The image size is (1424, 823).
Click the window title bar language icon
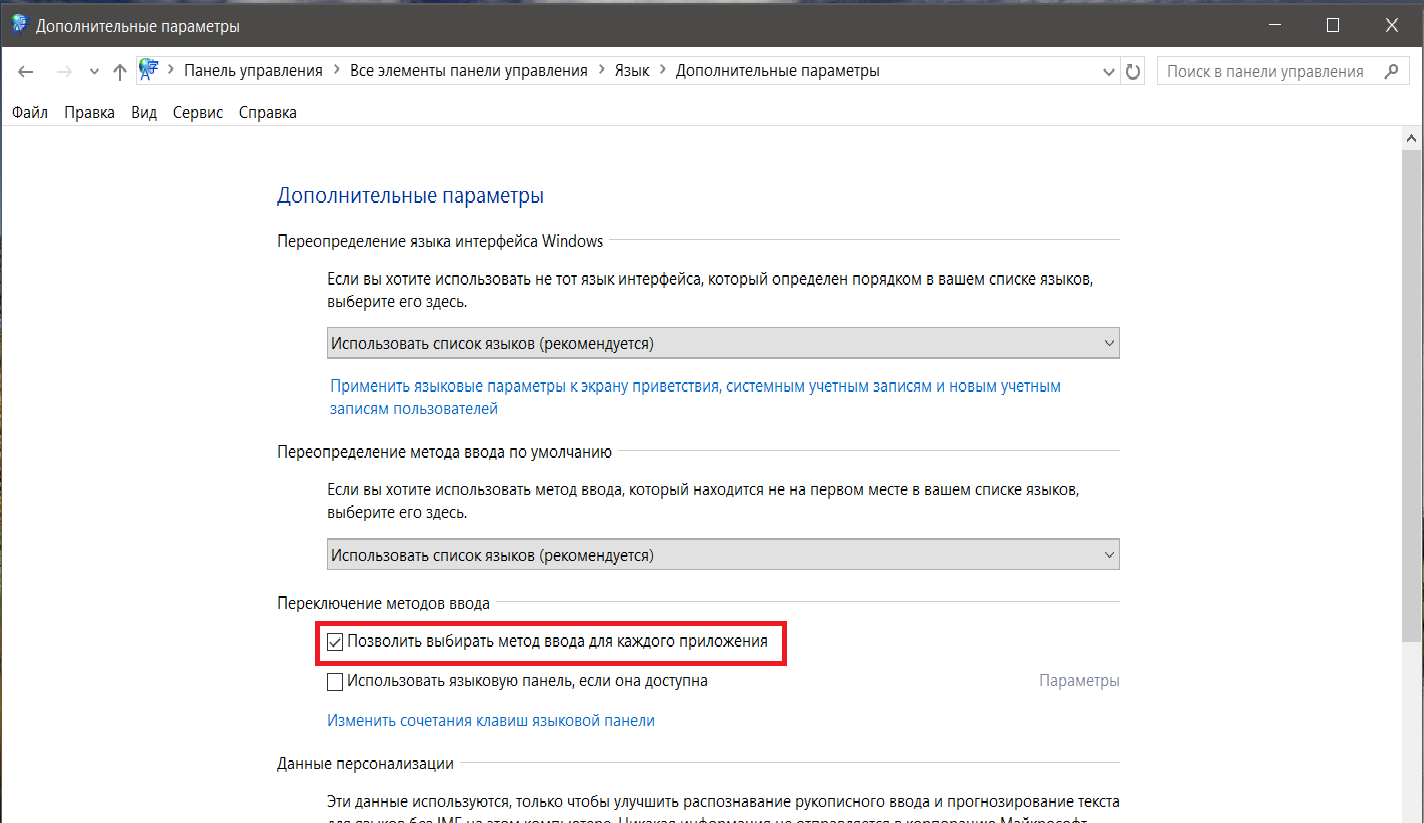click(19, 25)
